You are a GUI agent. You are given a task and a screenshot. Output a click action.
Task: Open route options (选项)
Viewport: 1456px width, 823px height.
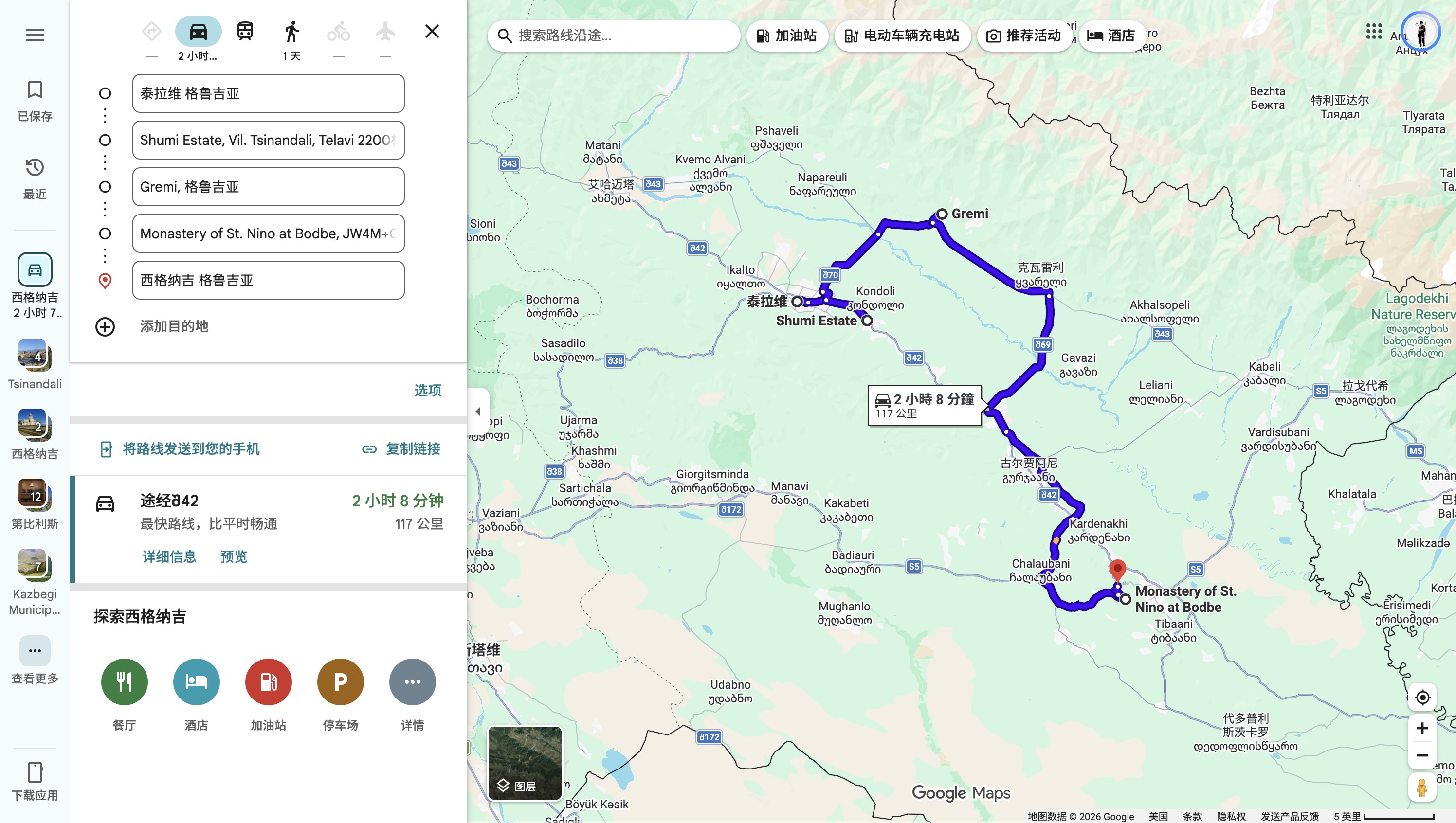(x=427, y=391)
